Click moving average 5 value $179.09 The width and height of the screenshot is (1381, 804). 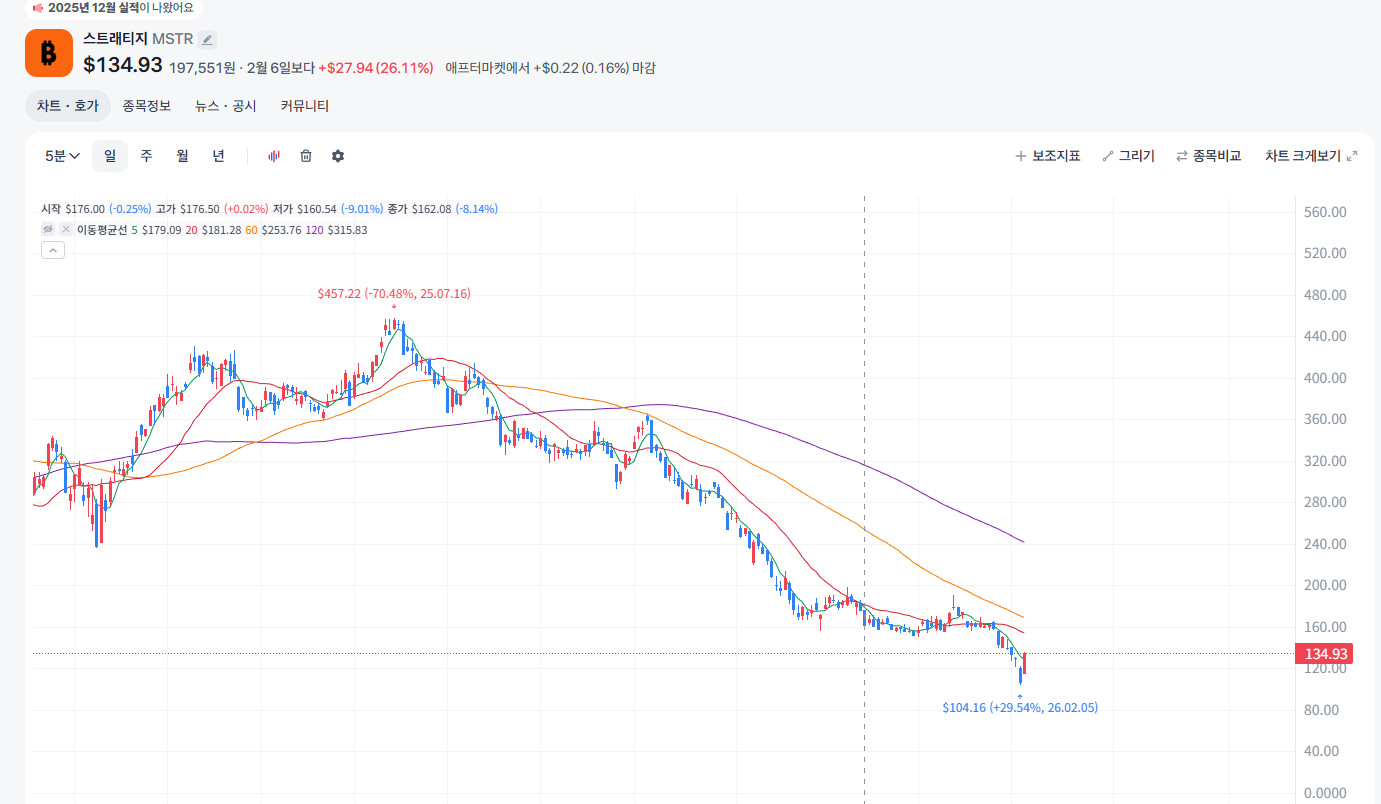(162, 230)
